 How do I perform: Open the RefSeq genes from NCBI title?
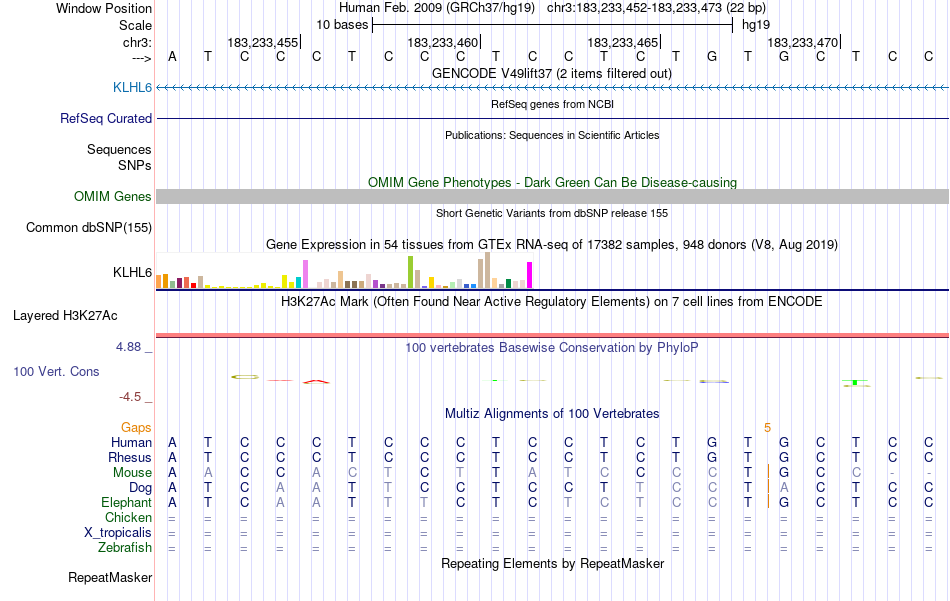(x=552, y=104)
